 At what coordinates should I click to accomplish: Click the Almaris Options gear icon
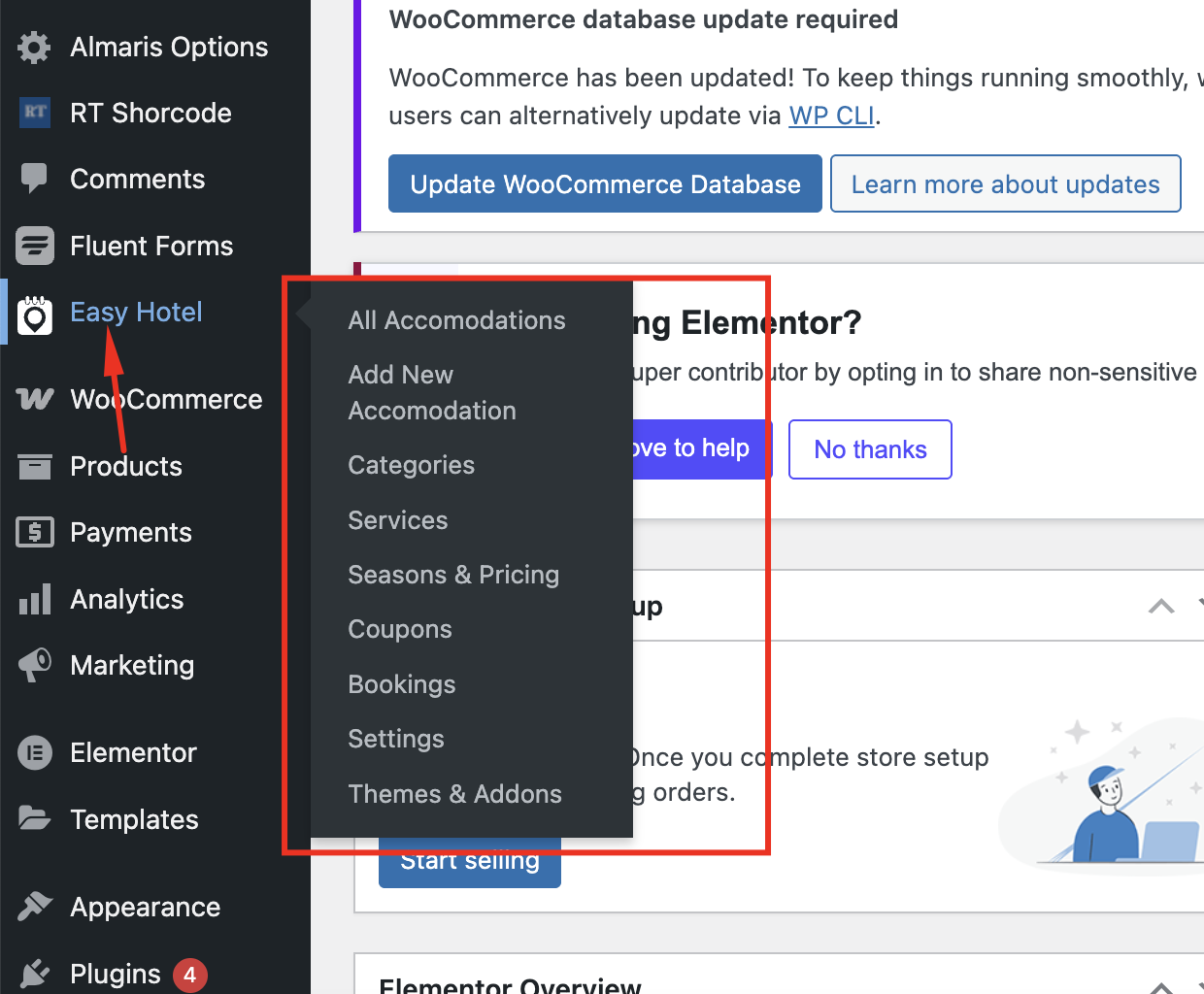tap(34, 47)
